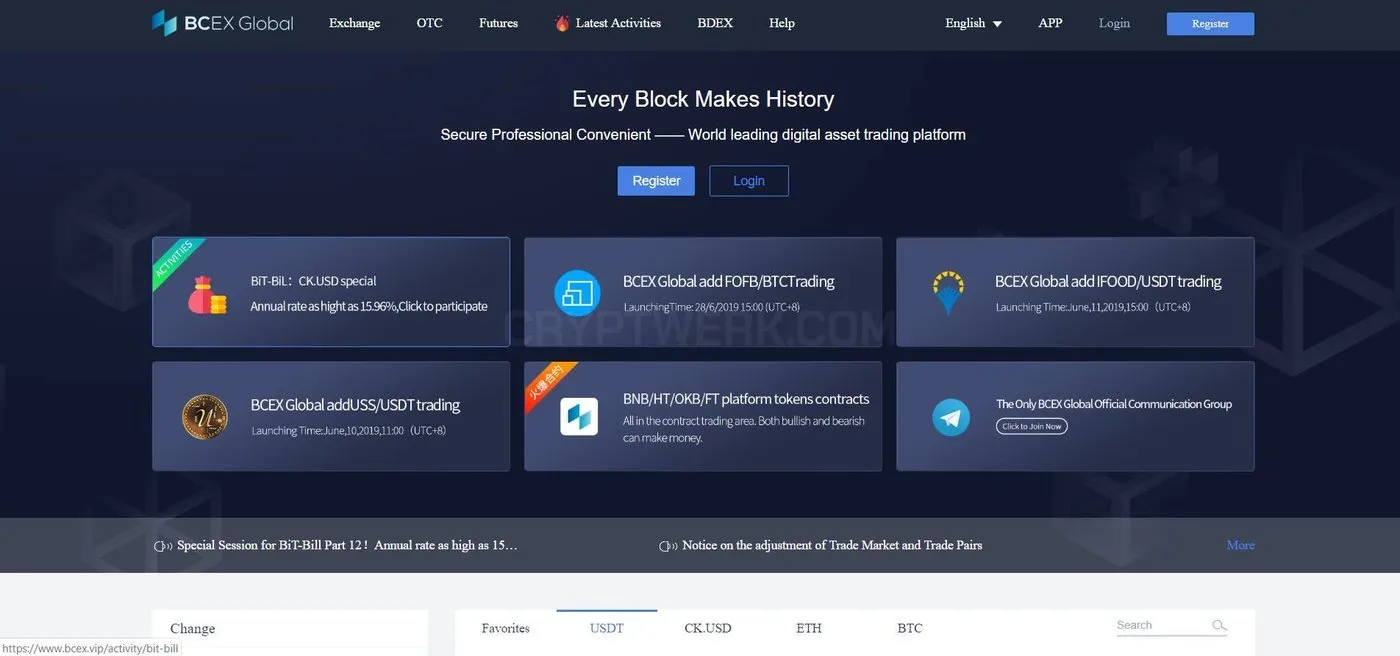Click the flame icon beside Latest Activities

click(562, 23)
